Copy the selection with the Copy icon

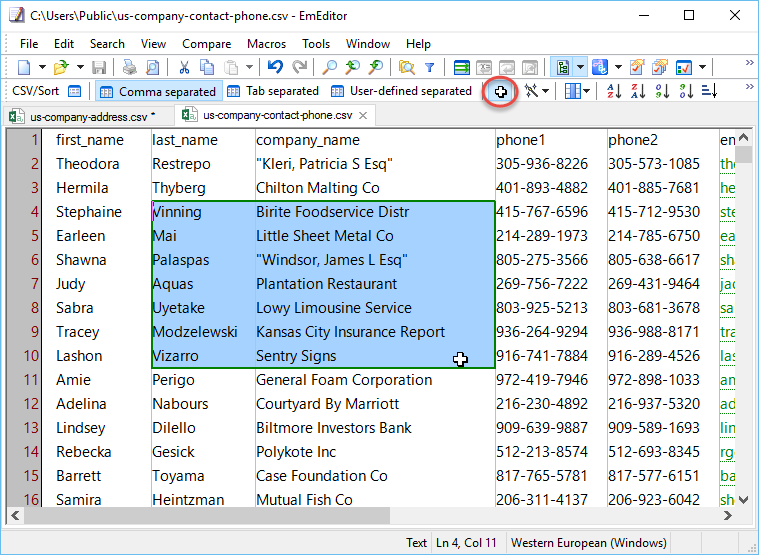207,67
